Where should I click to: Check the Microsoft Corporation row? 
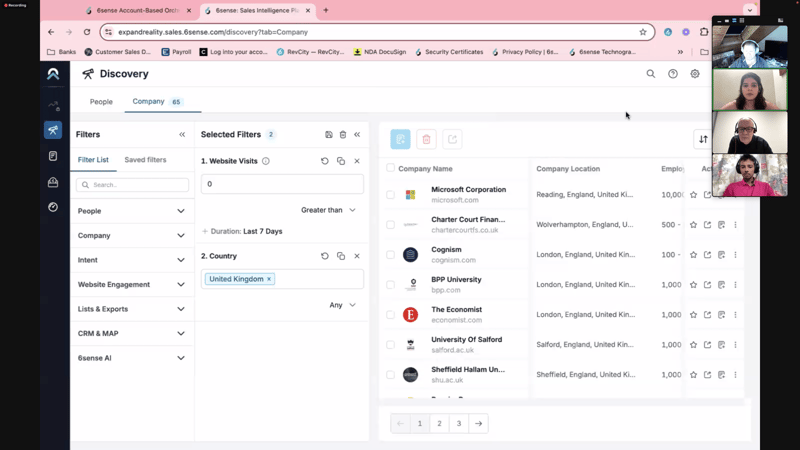click(x=390, y=195)
